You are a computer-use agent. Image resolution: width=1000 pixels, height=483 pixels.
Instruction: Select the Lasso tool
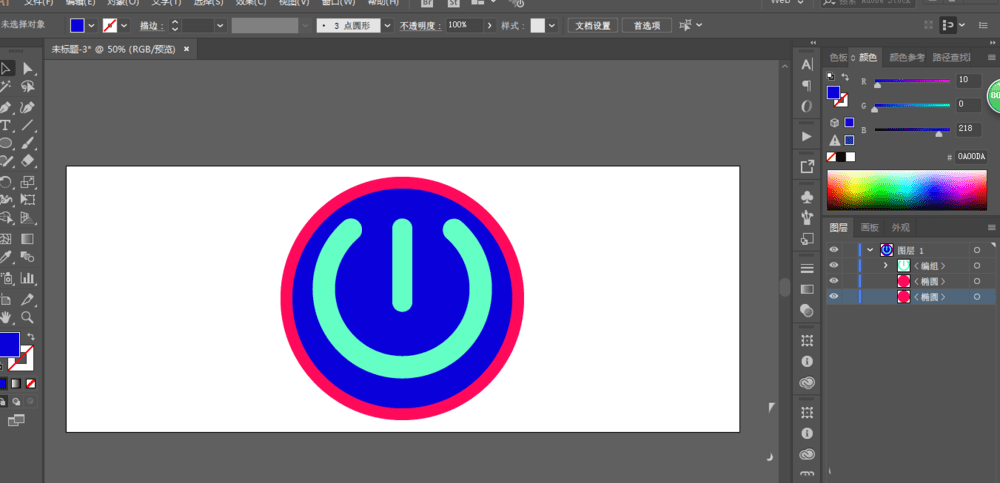point(27,87)
